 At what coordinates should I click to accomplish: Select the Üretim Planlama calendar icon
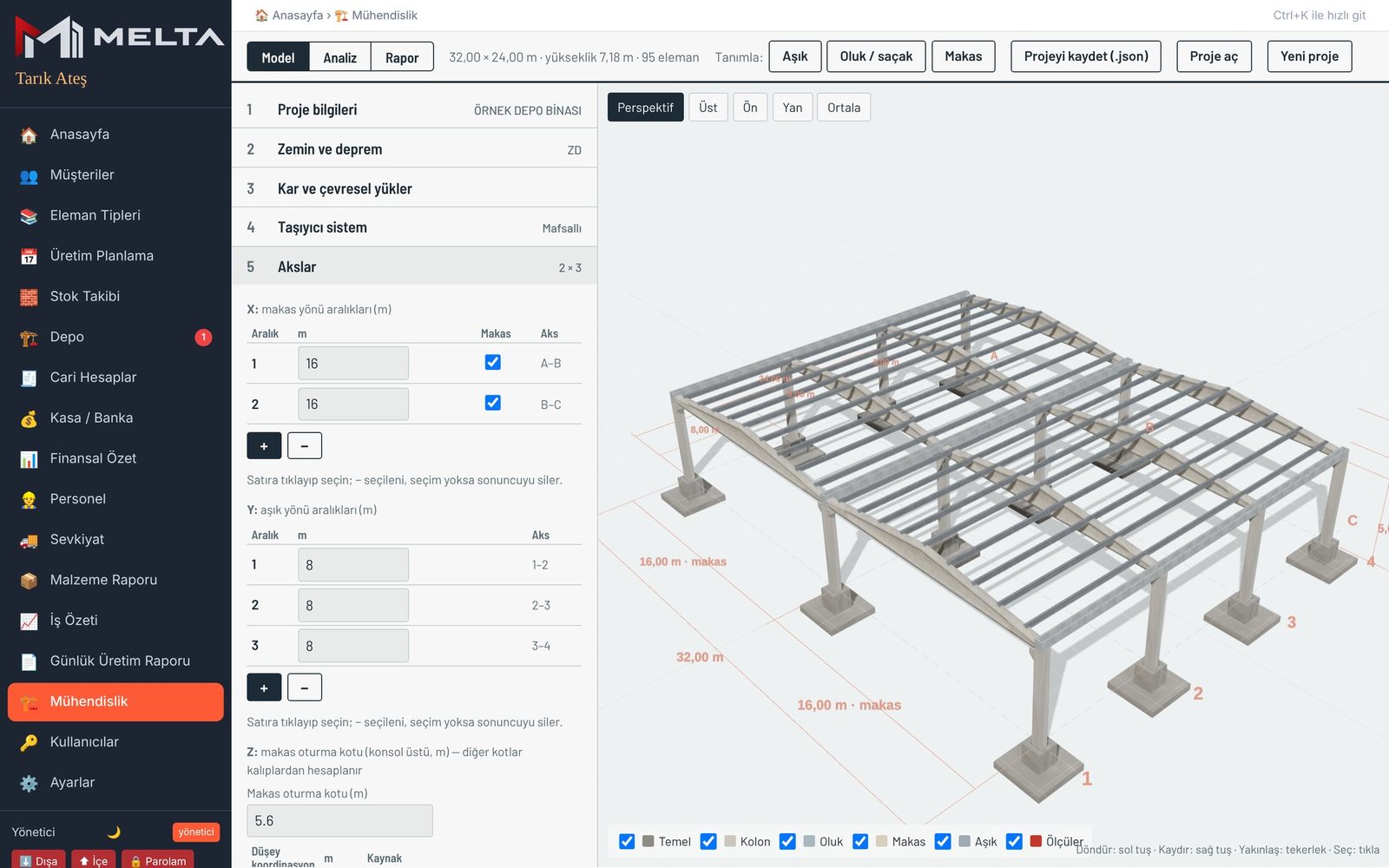point(29,256)
